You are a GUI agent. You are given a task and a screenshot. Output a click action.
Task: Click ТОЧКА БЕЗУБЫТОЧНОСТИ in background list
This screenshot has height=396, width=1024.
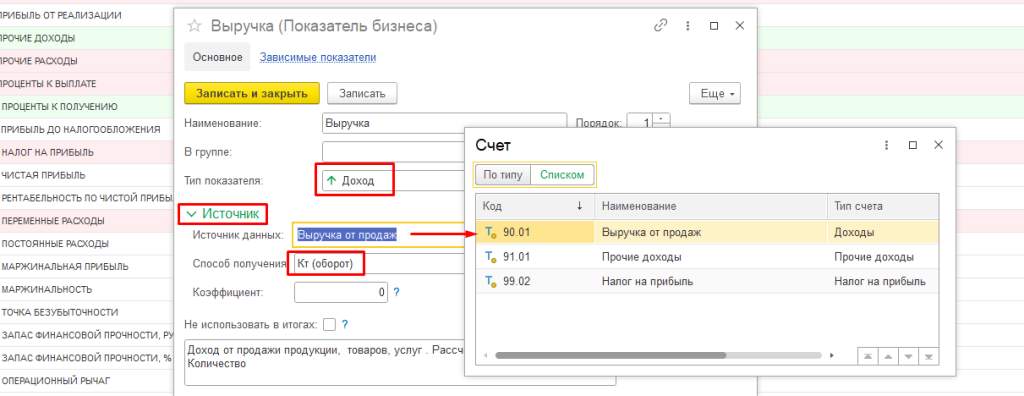(60, 312)
